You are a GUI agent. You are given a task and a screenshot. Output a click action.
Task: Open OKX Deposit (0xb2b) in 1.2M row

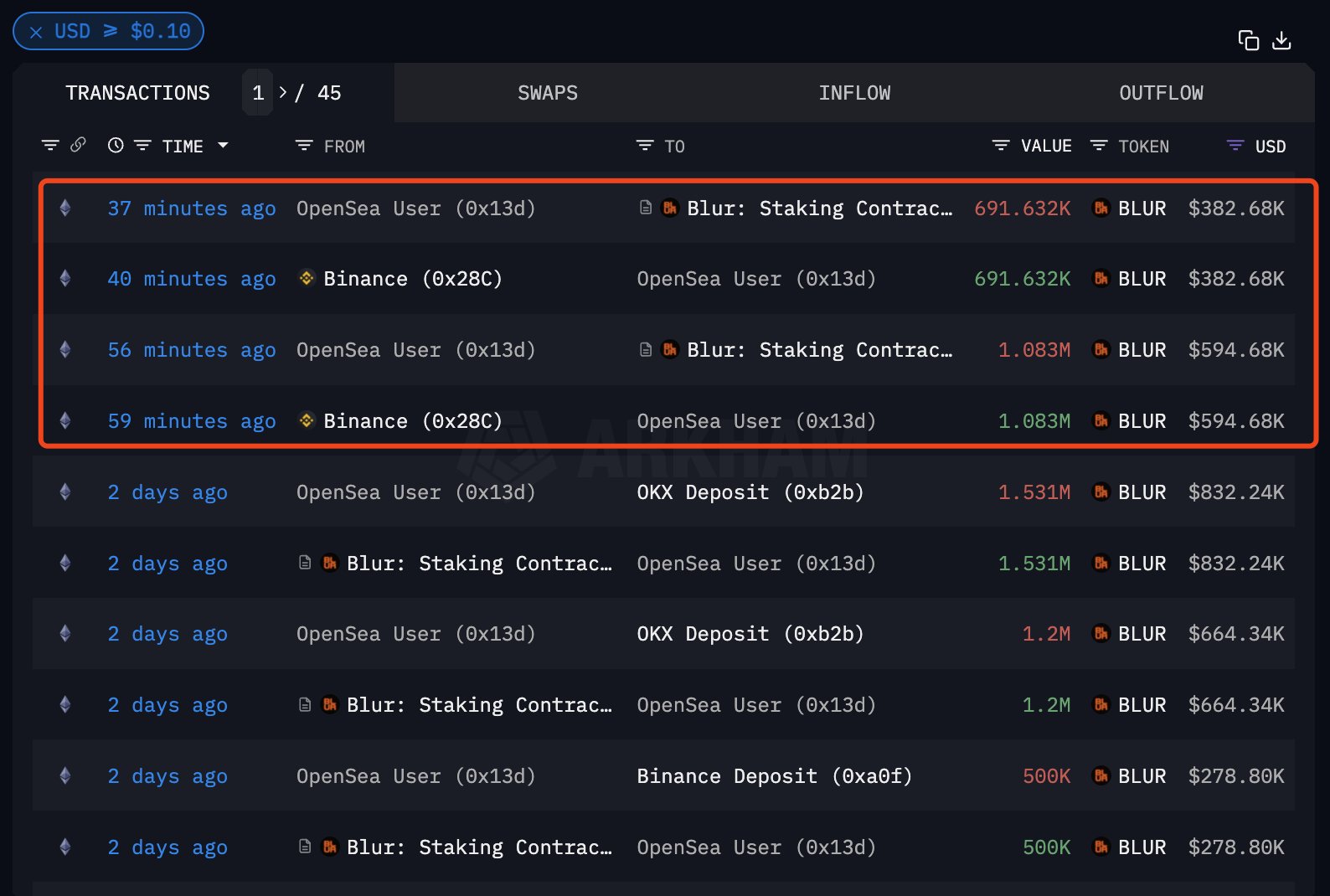750,634
